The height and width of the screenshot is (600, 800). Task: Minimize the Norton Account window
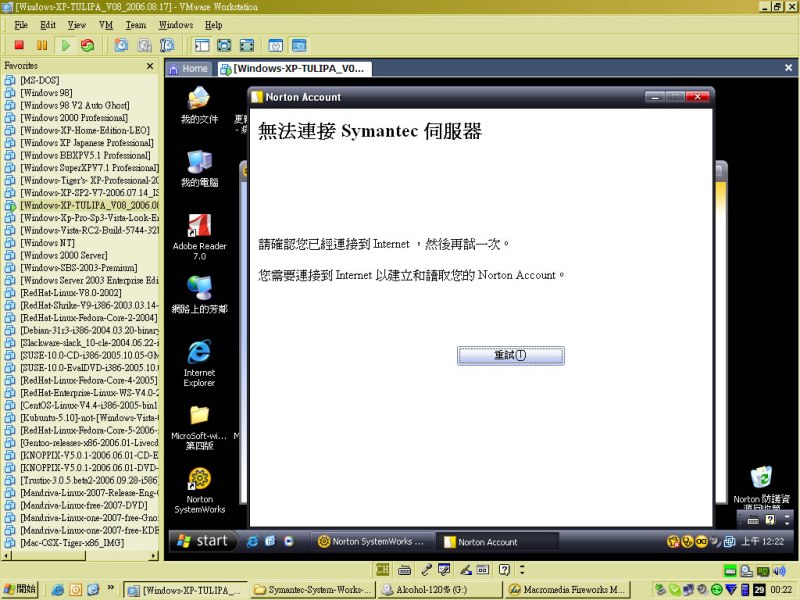(655, 96)
